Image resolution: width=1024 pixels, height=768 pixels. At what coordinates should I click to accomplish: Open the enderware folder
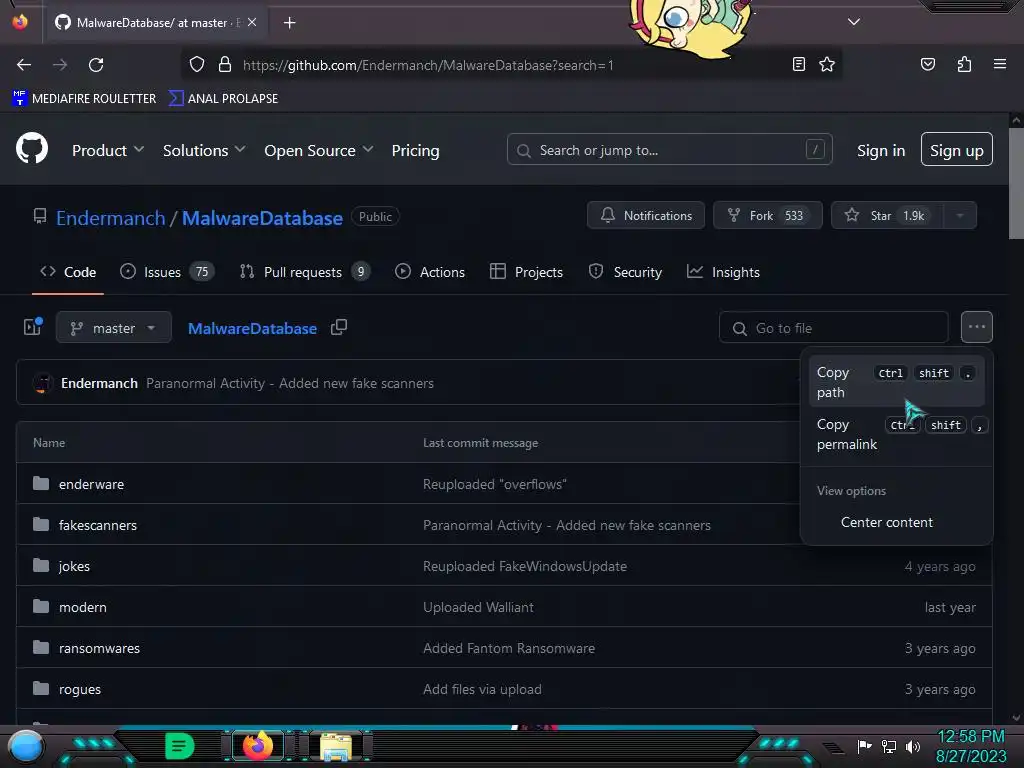91,484
